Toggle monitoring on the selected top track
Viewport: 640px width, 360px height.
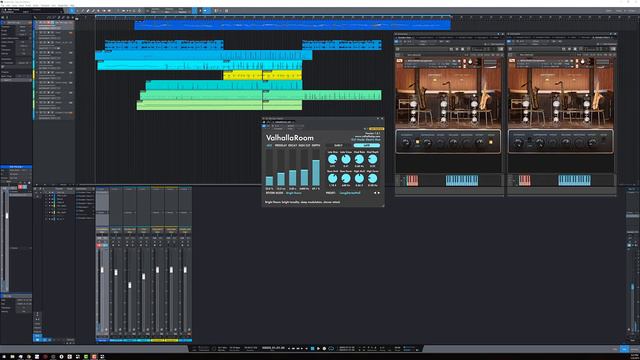(x=53, y=22)
